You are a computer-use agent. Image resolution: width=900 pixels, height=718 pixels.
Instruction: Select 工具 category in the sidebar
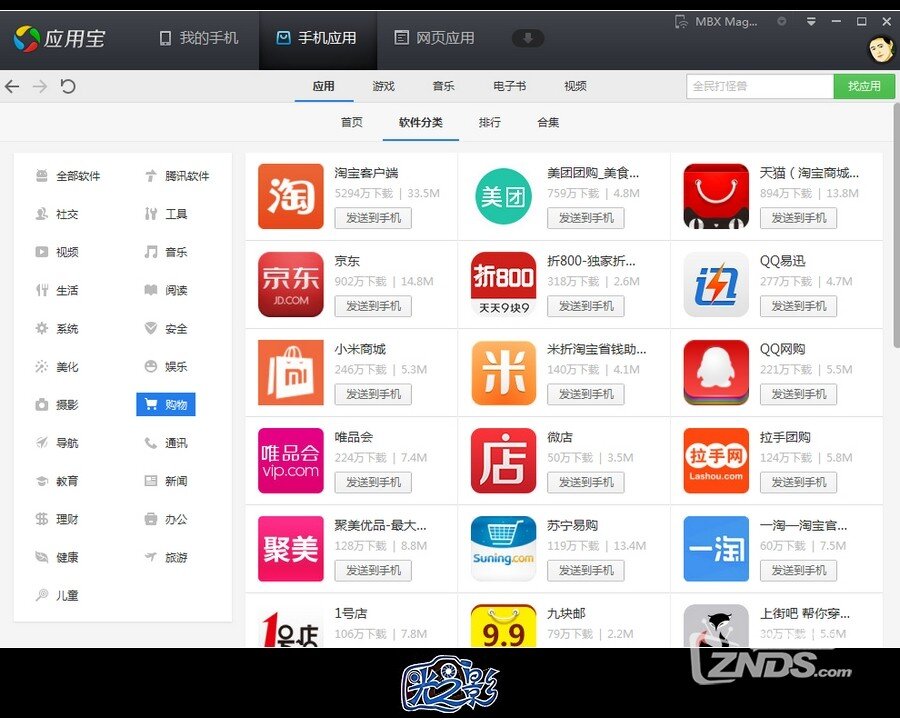(166, 214)
